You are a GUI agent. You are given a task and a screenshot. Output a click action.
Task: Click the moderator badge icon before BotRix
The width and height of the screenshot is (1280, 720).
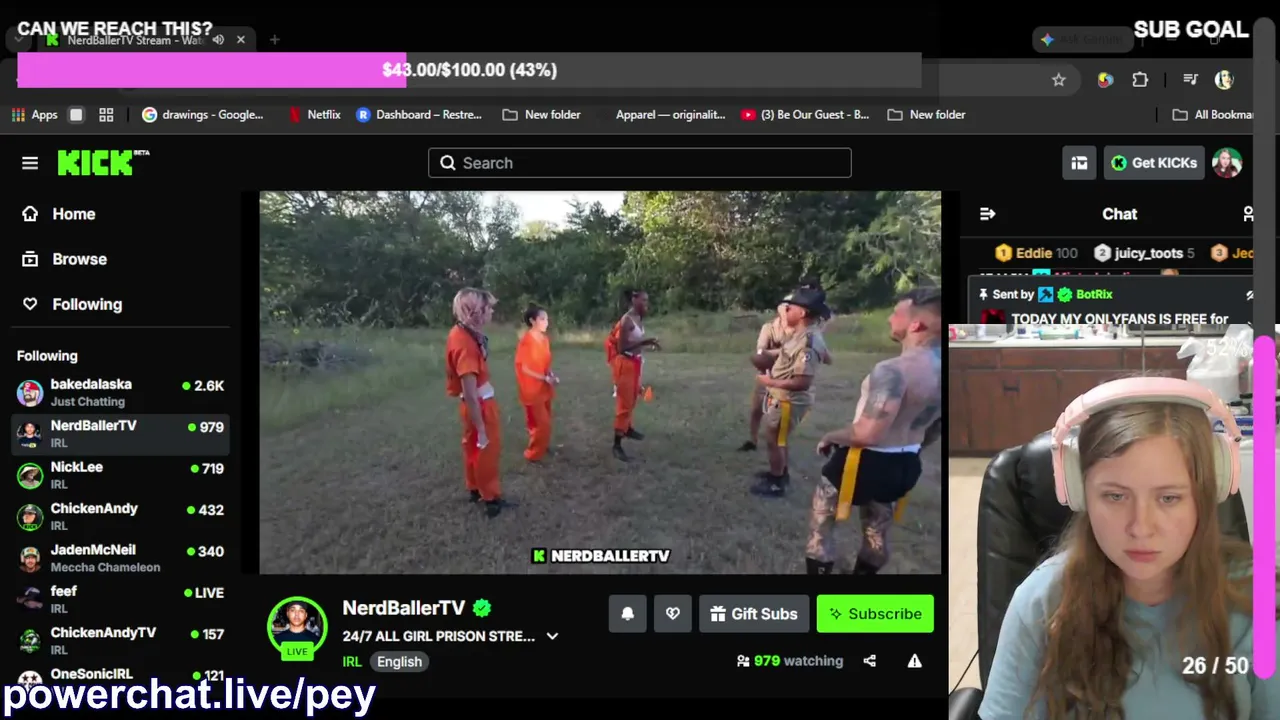(x=1046, y=294)
